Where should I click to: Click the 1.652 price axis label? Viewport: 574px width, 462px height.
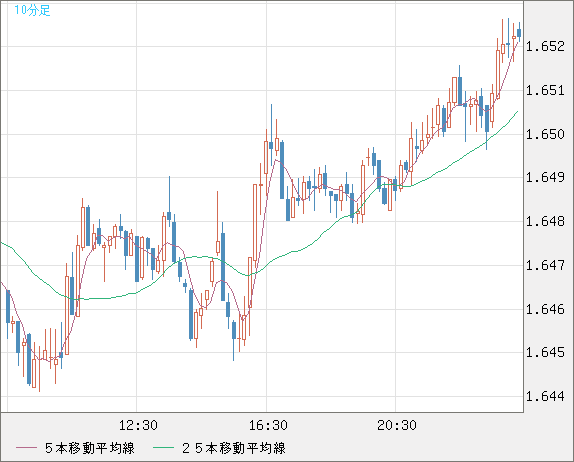click(x=545, y=46)
